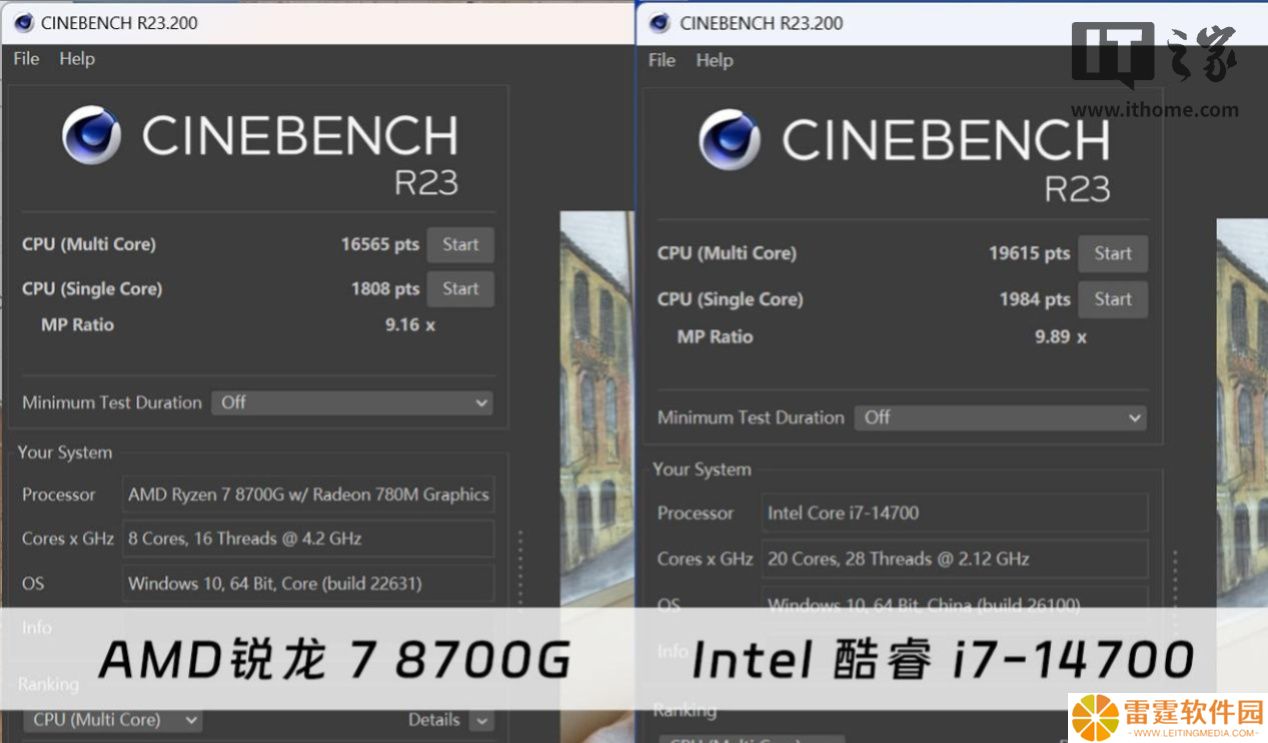Open File menu in the Intel i7 window
1268x743 pixels.
point(662,60)
